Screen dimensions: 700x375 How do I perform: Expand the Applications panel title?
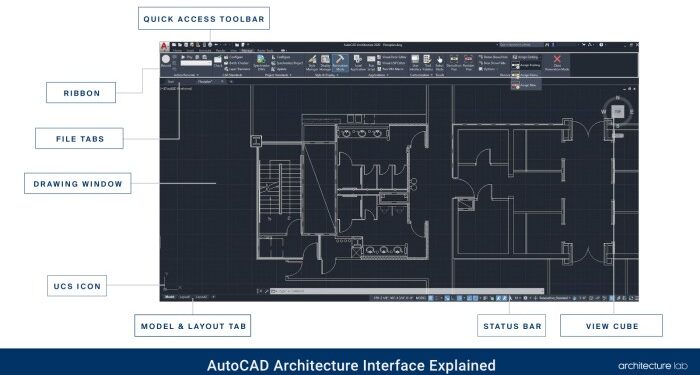point(378,75)
